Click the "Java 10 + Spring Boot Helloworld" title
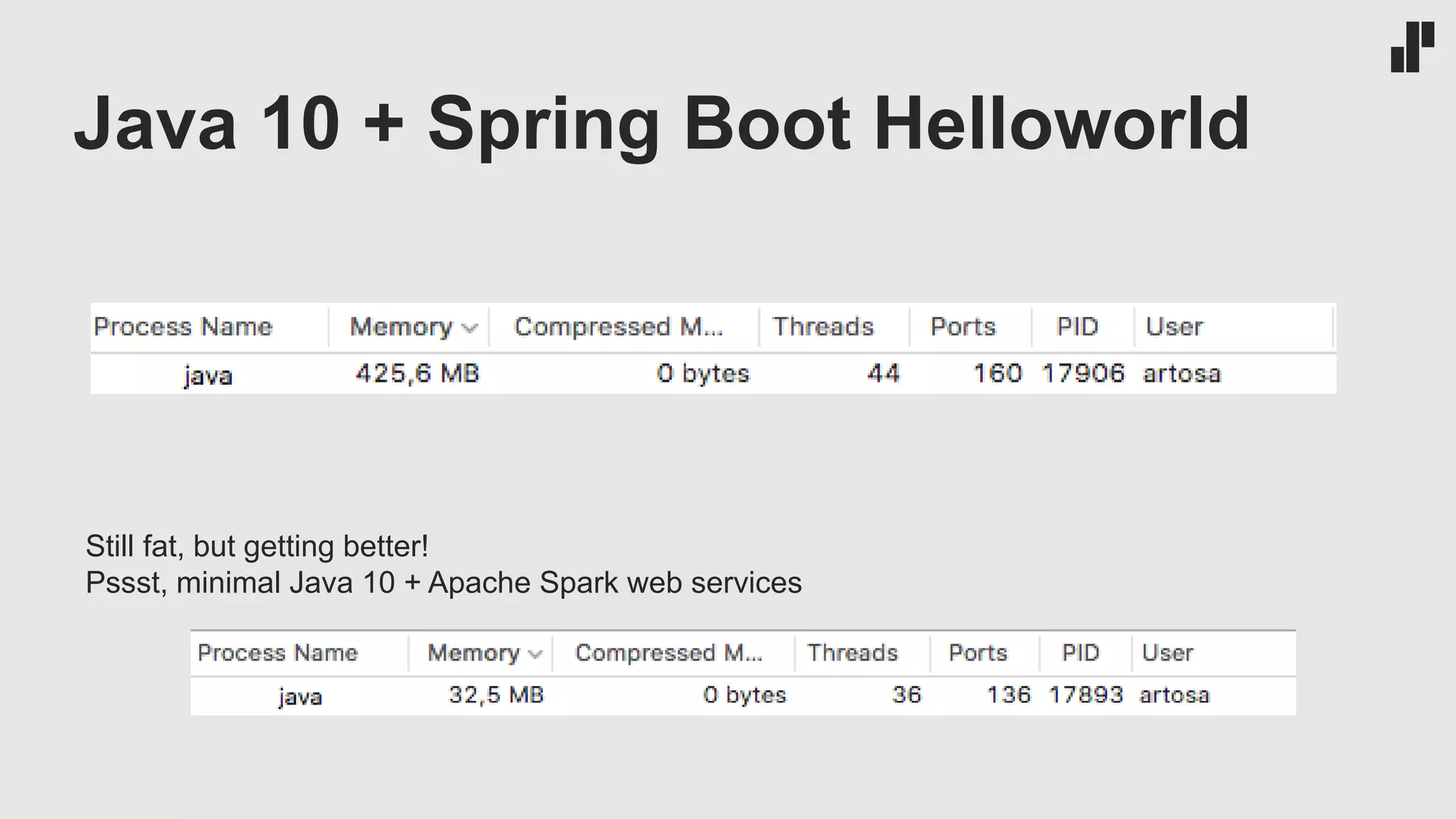 coord(661,124)
